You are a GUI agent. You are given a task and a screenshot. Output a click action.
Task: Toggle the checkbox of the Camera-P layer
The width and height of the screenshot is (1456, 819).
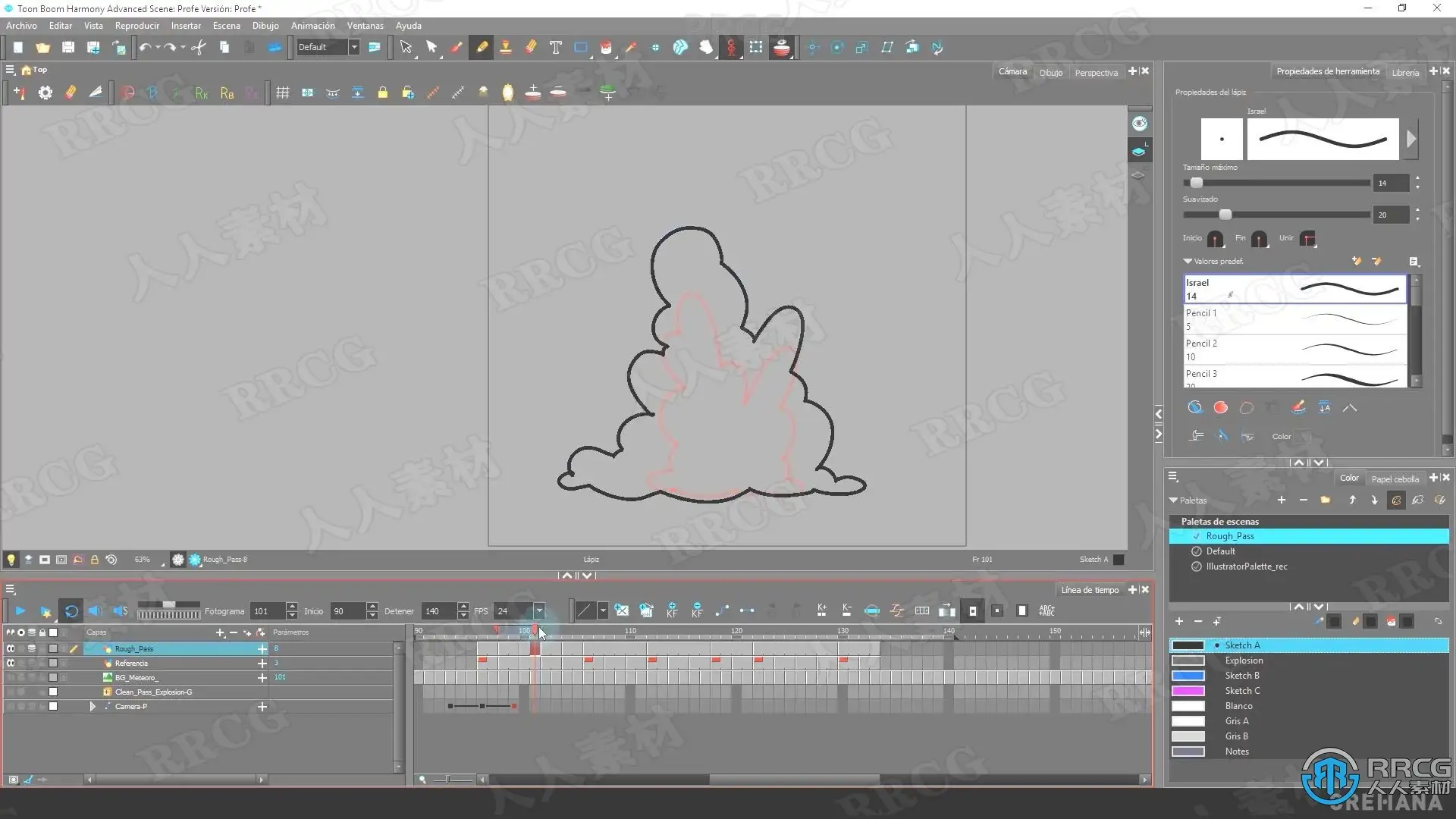(53, 707)
